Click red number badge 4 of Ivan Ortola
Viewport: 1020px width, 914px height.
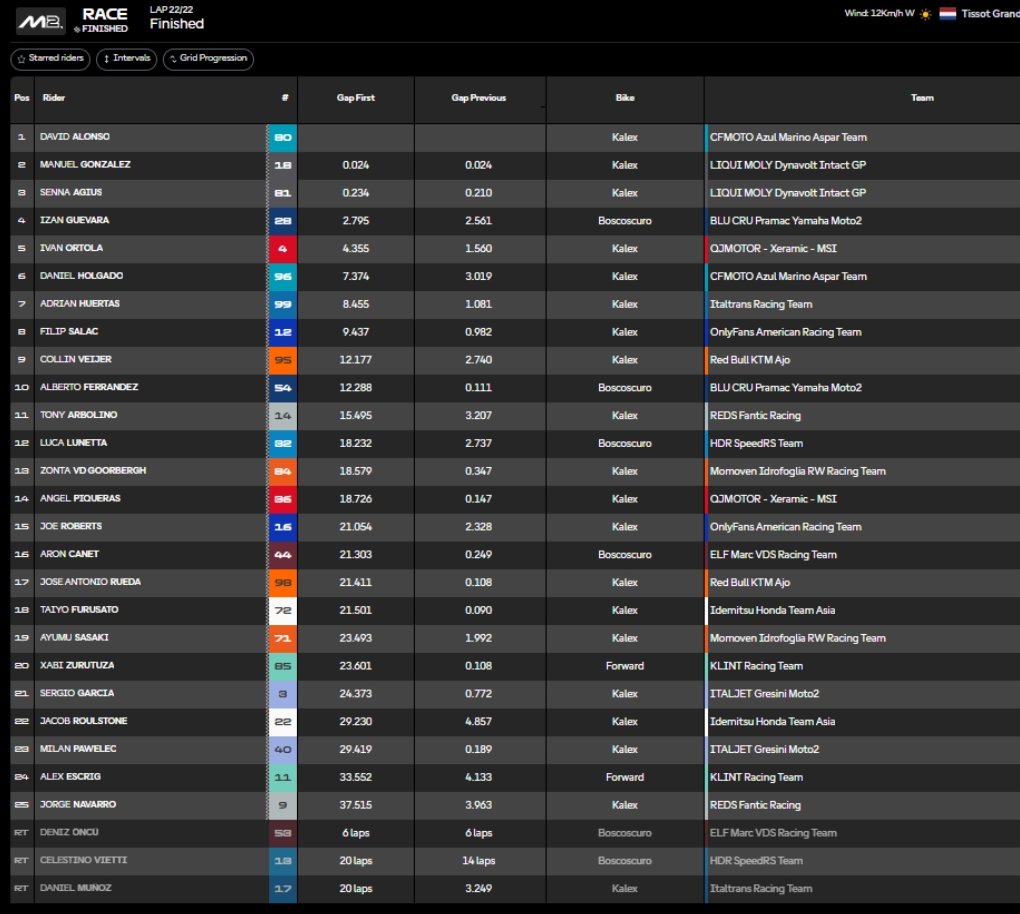coord(282,249)
